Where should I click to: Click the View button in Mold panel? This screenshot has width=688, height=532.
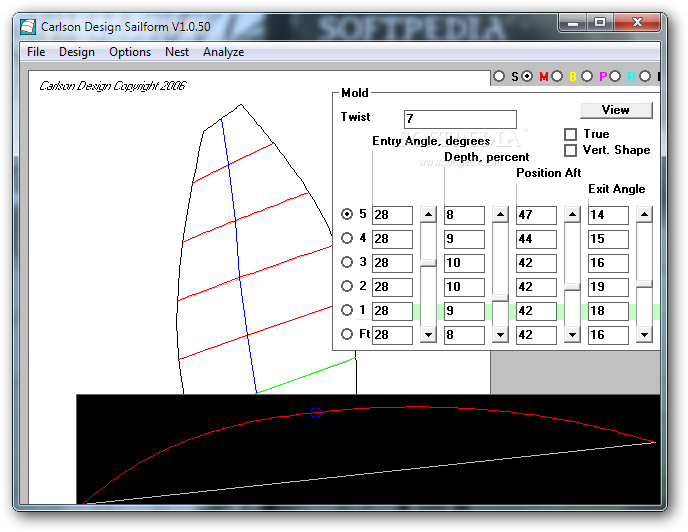coord(616,110)
